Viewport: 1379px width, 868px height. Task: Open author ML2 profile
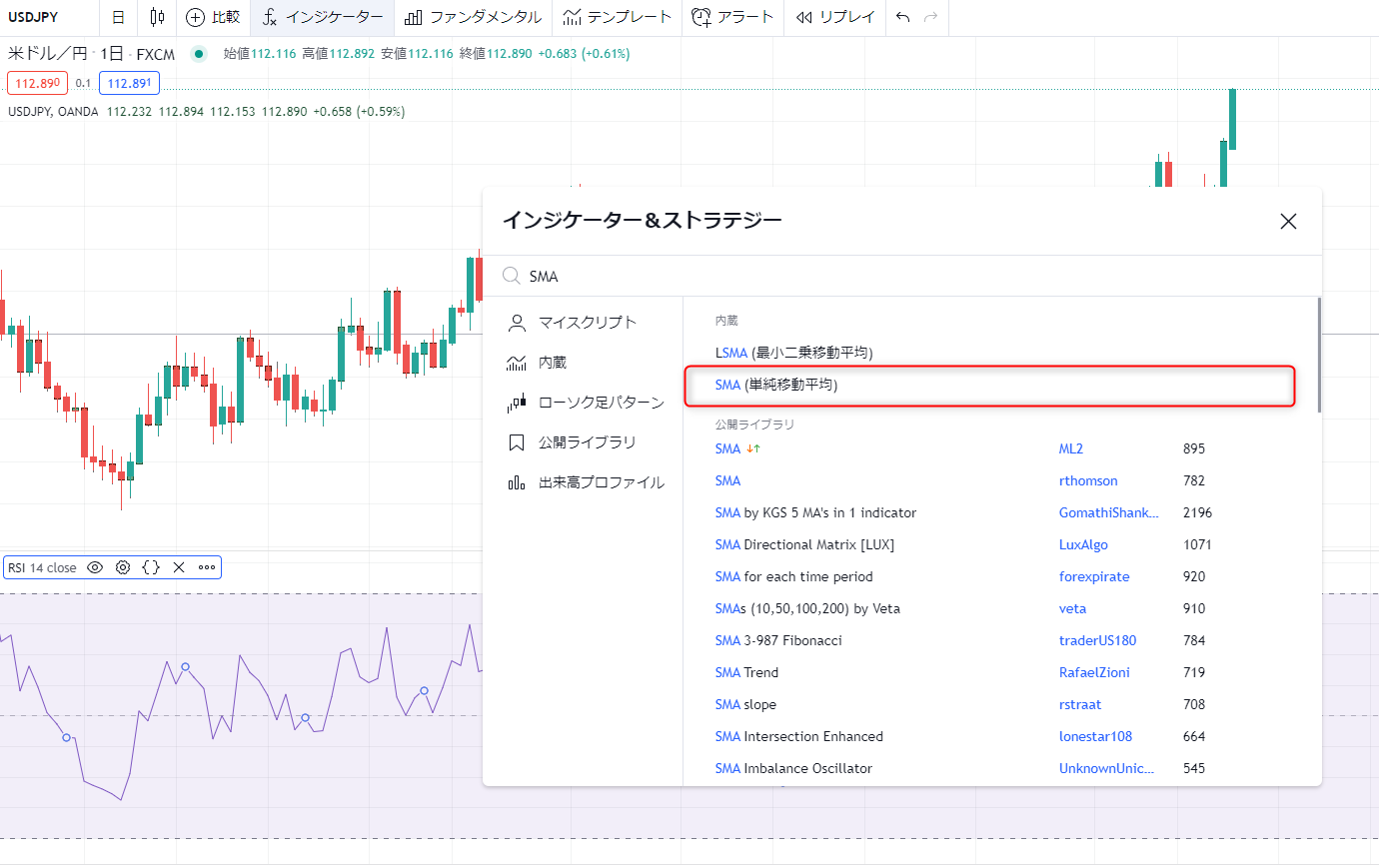[1071, 448]
